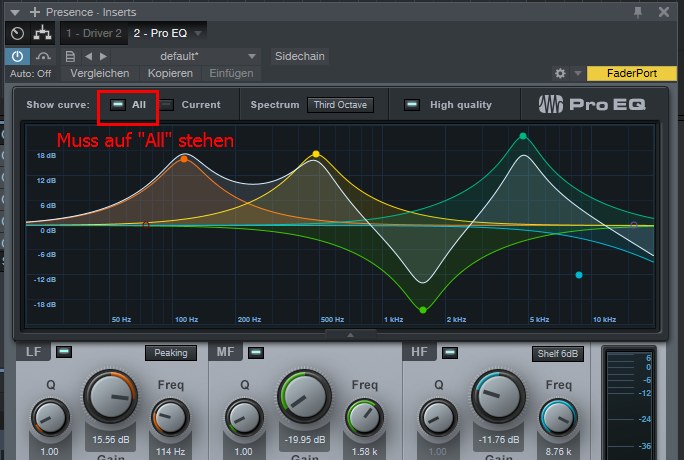The image size is (684, 460).
Task: Pin the plugin window with pin icon
Action: click(638, 12)
